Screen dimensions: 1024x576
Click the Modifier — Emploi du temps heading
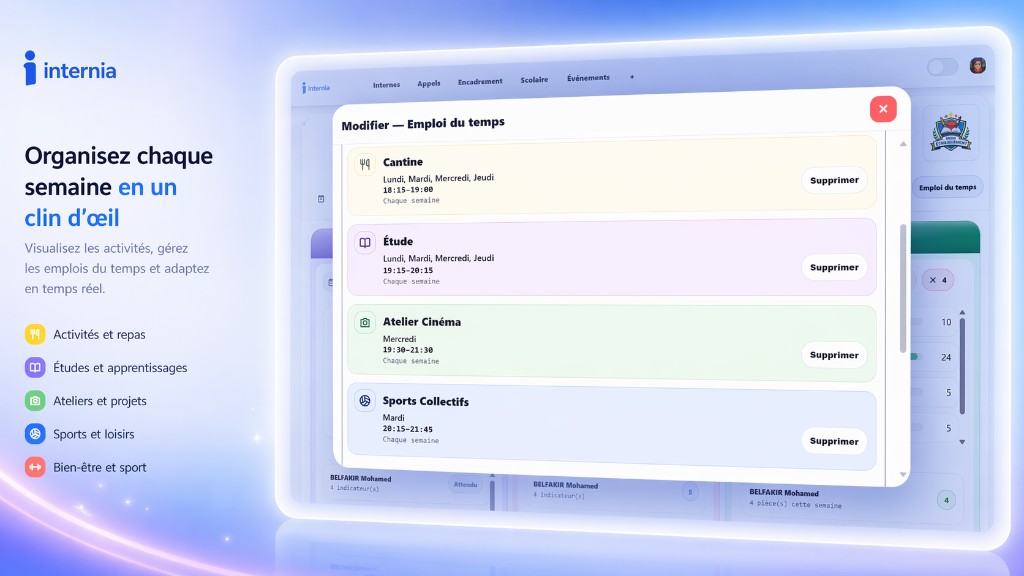pyautogui.click(x=423, y=123)
